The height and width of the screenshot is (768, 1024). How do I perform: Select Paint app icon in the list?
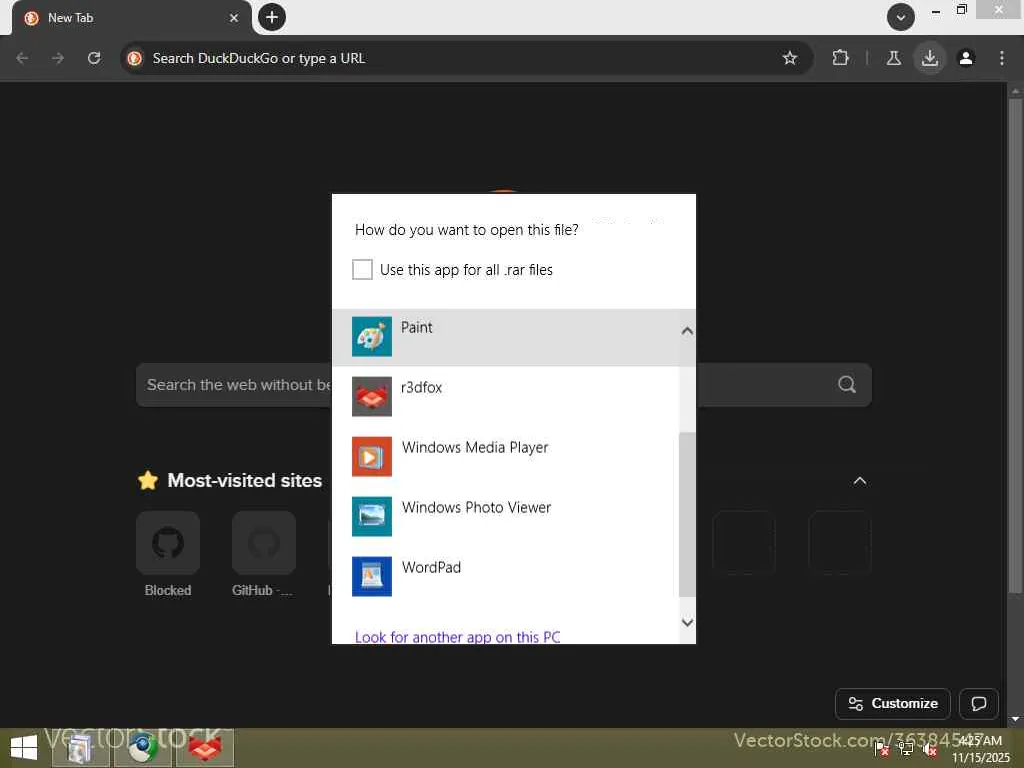click(372, 336)
